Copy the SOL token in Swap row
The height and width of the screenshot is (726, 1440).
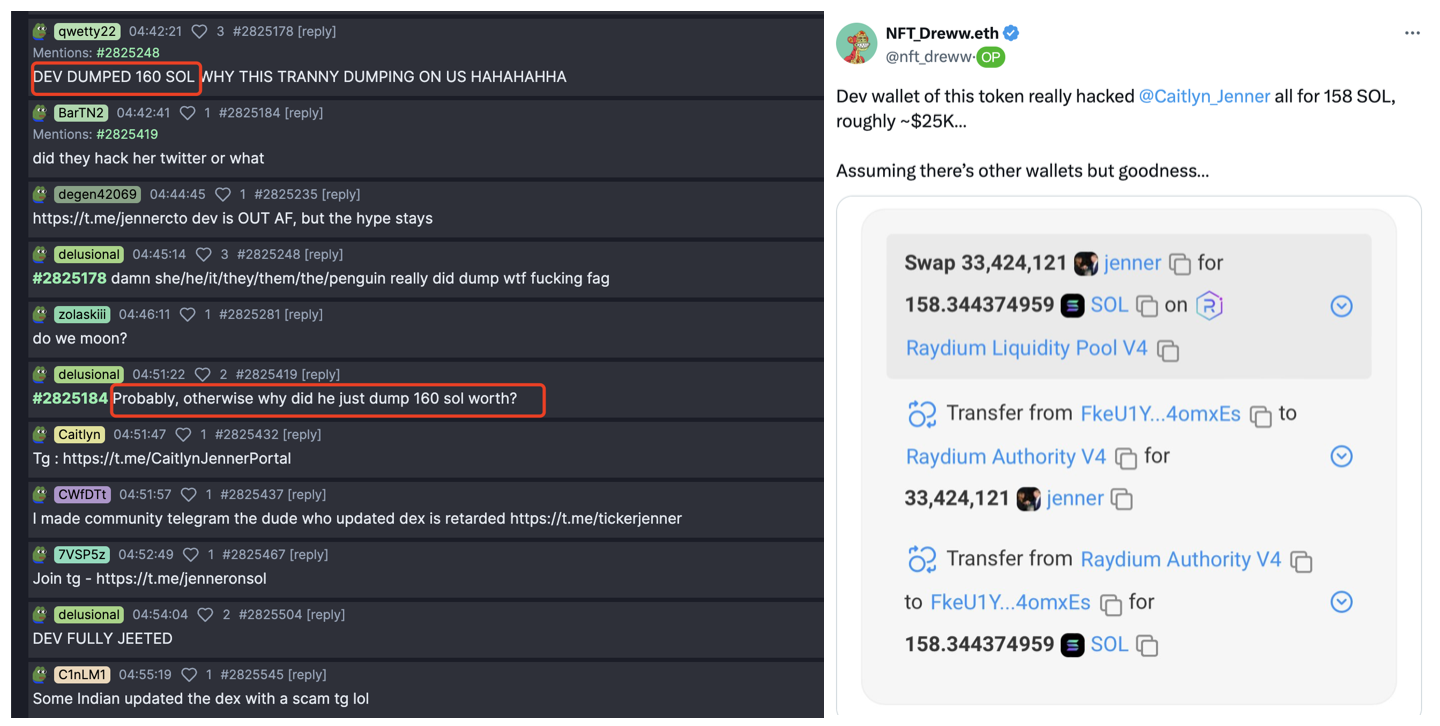coord(1146,306)
